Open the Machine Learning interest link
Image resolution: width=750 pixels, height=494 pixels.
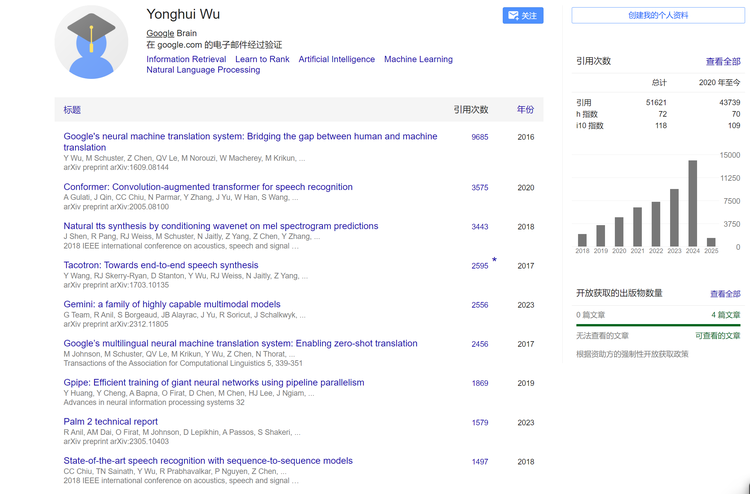(x=418, y=59)
